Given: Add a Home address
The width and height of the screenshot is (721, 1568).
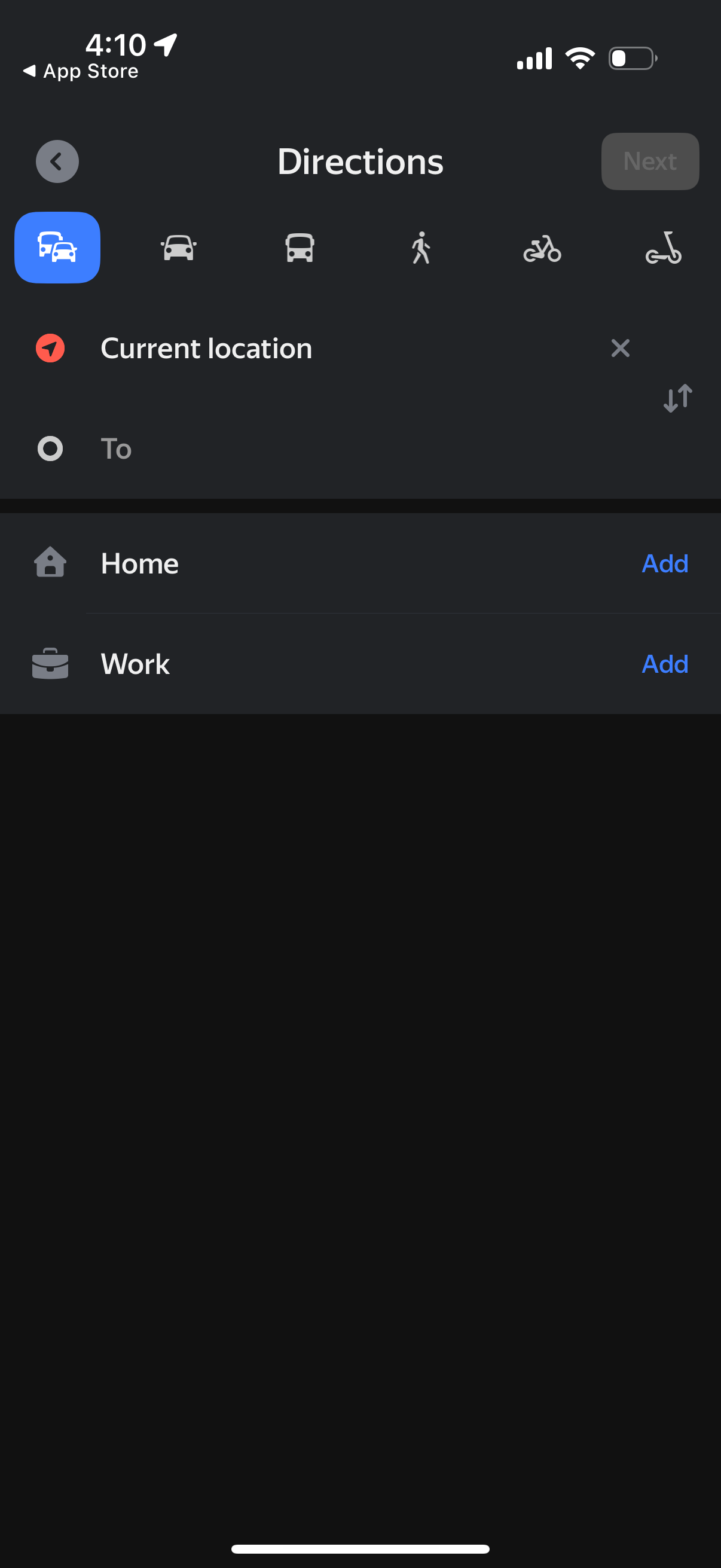Looking at the screenshot, I should click(664, 563).
